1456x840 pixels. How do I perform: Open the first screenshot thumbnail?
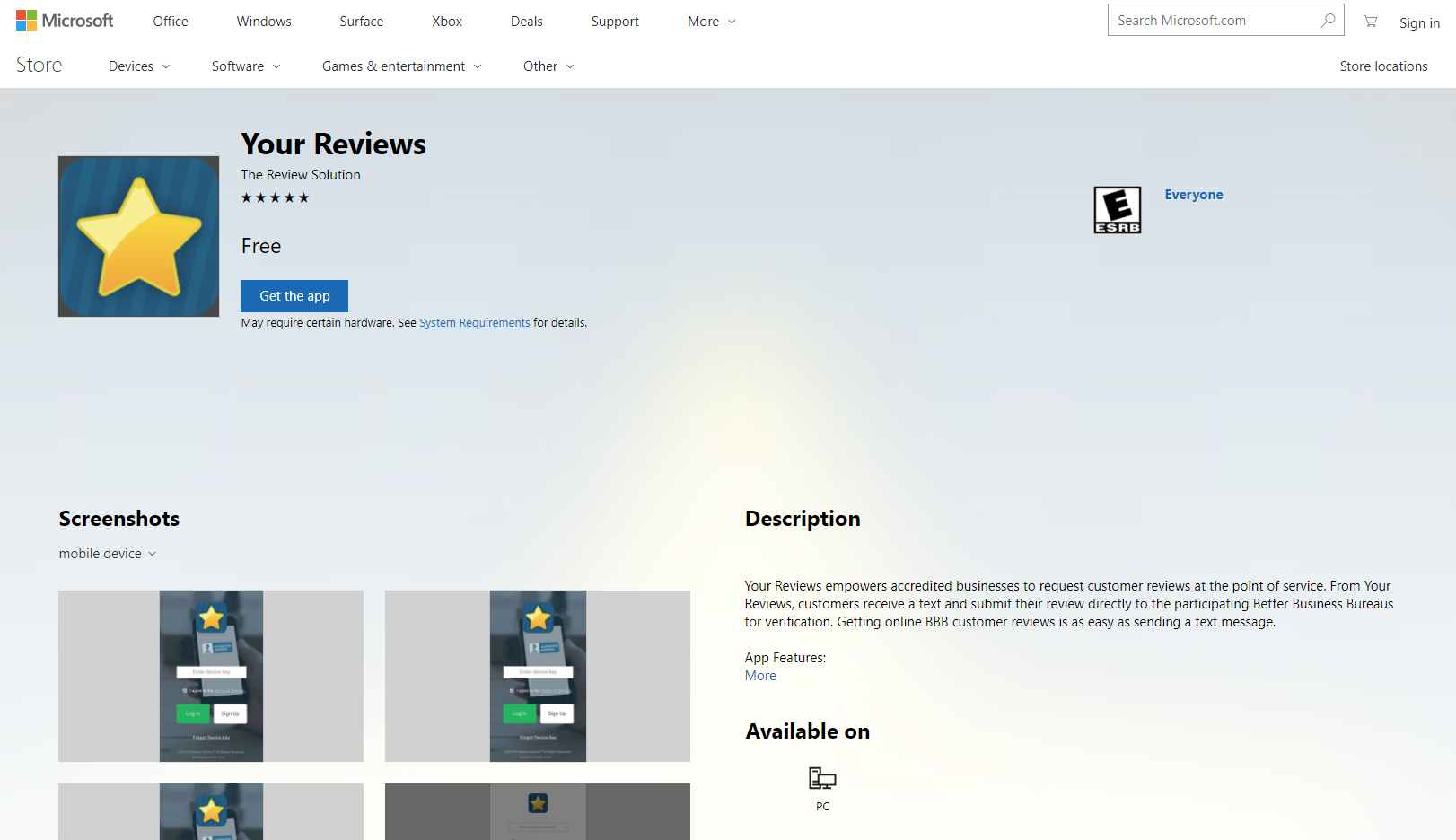(211, 676)
